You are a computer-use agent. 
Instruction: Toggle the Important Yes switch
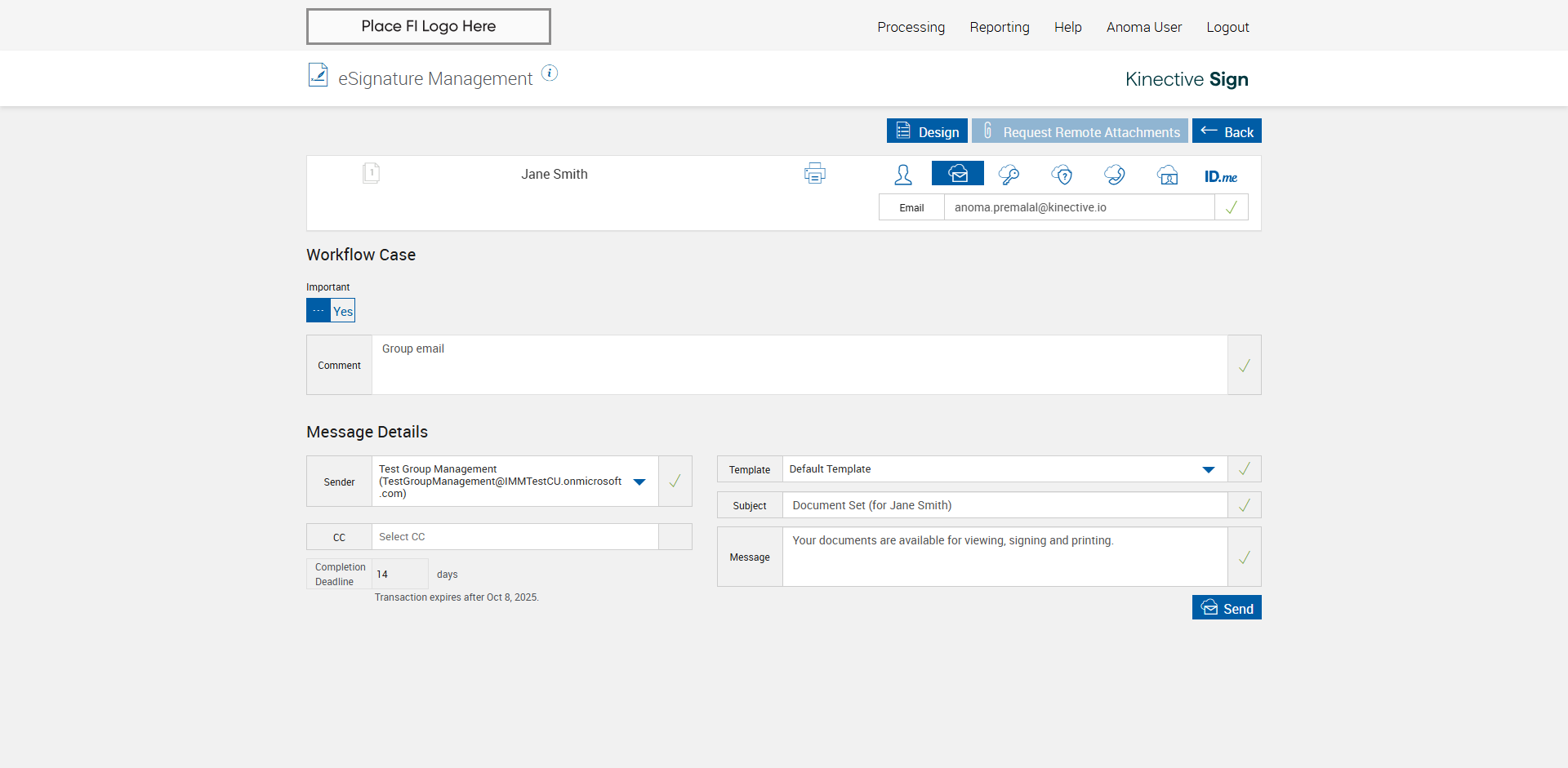(331, 311)
